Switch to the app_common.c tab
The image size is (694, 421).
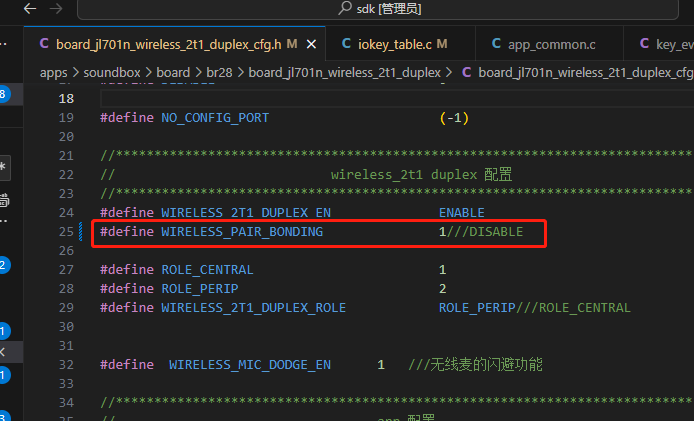pyautogui.click(x=549, y=43)
